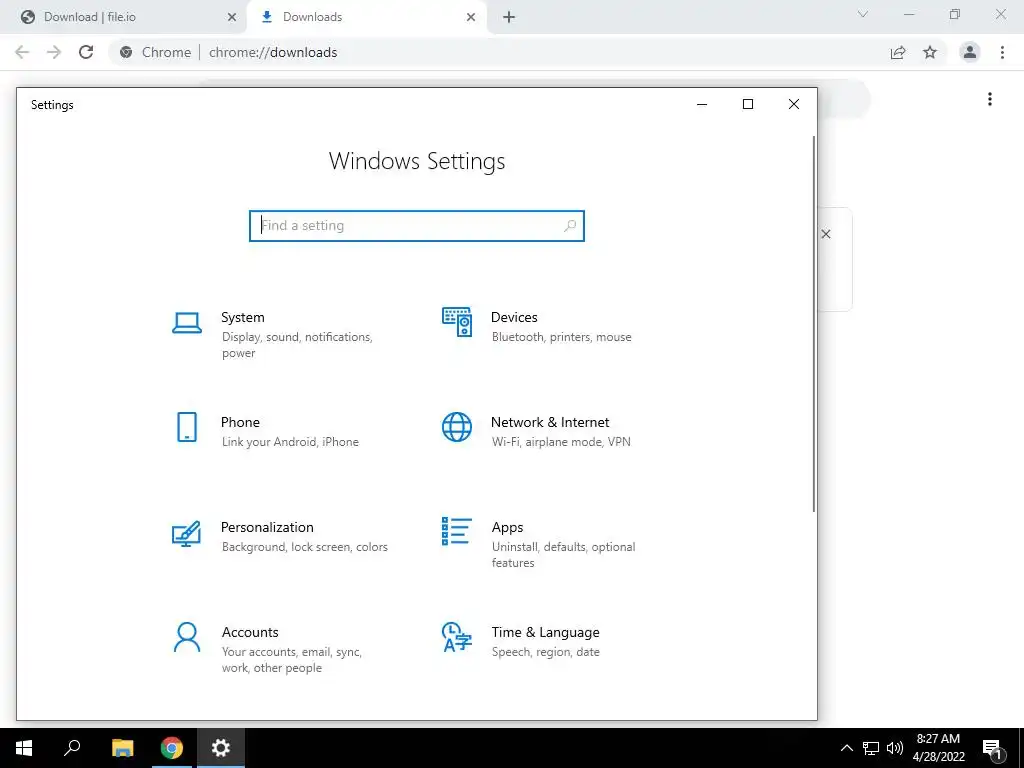The width and height of the screenshot is (1024, 768).
Task: Click the Chrome taskbar icon
Action: tap(172, 748)
